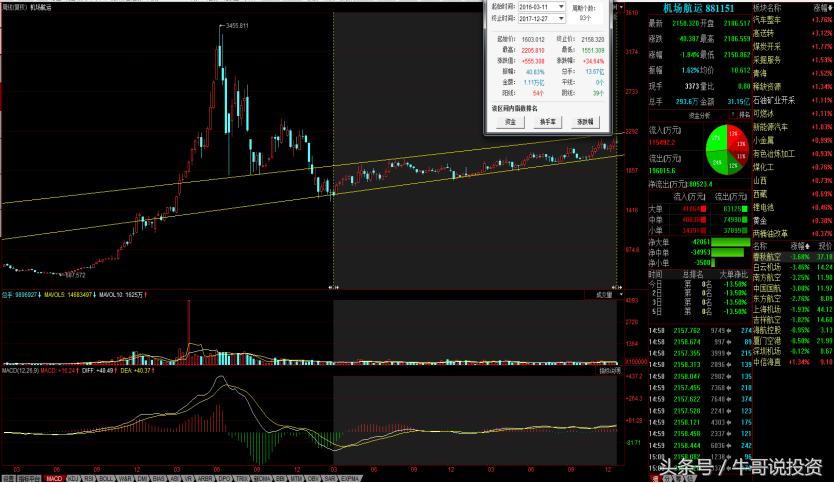Open the 高送转 sector row
Image resolution: width=834 pixels, height=483 pixels.
click(793, 33)
